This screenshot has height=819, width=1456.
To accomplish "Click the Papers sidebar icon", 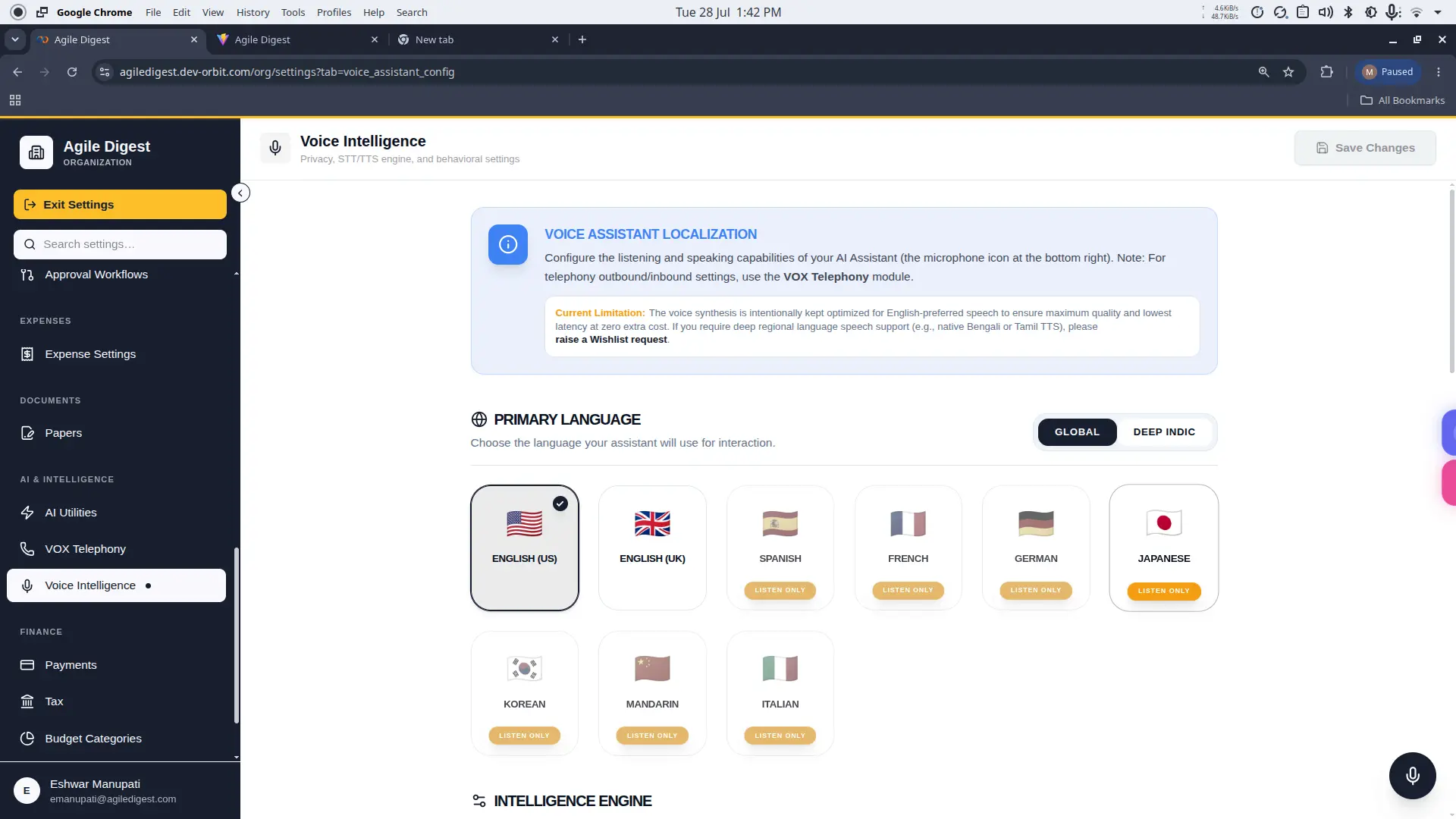I will coord(27,433).
